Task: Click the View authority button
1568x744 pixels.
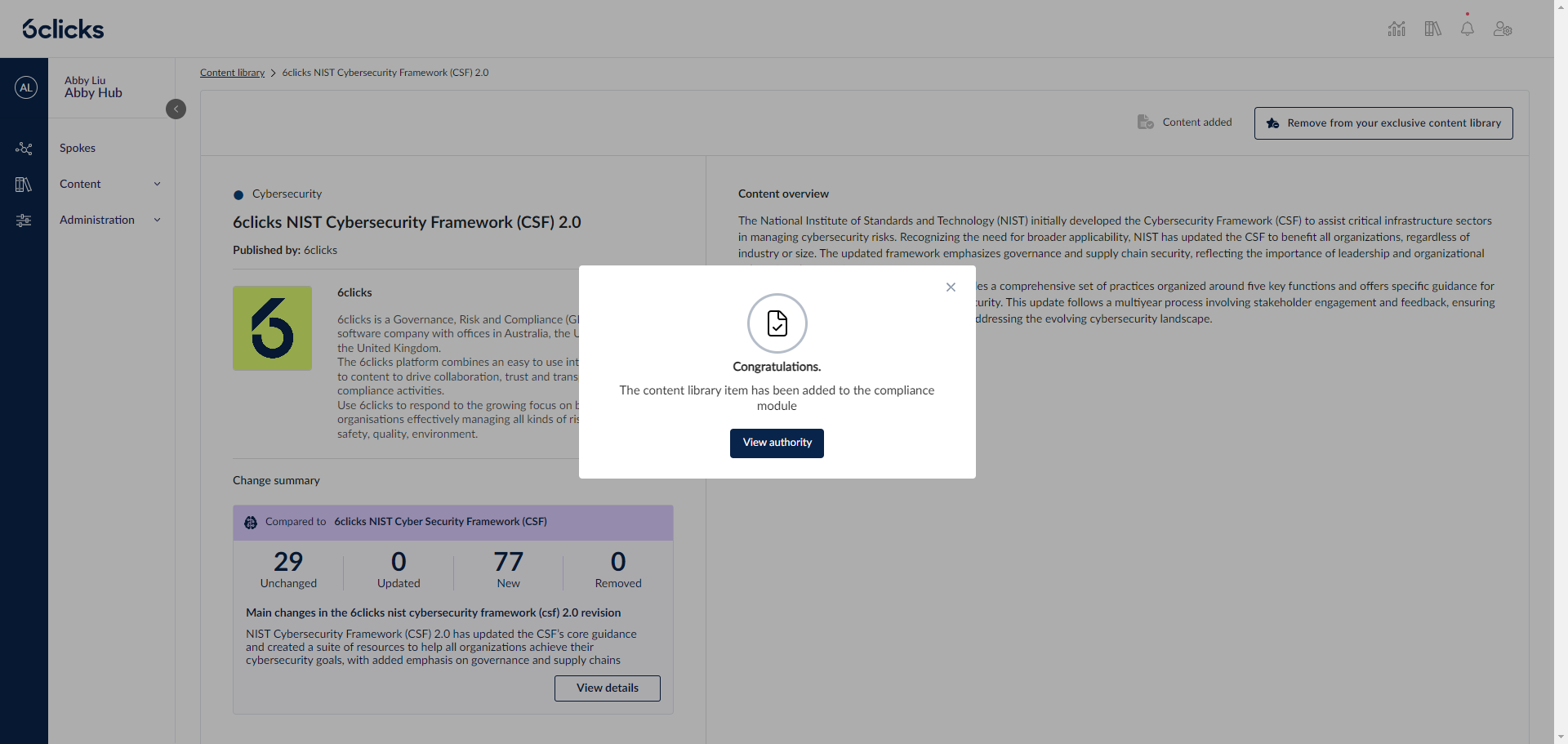Action: pyautogui.click(x=777, y=443)
